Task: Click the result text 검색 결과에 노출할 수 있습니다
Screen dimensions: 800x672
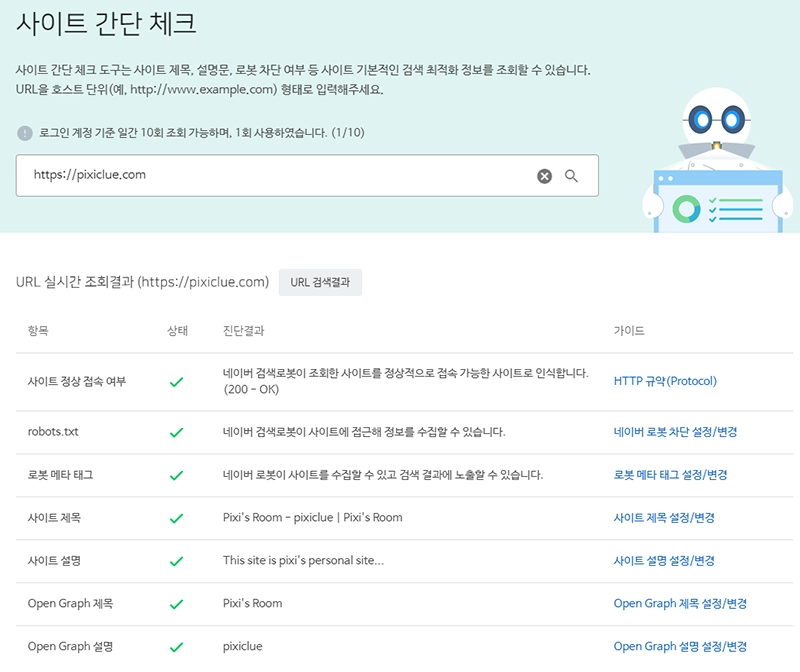Action: [383, 475]
